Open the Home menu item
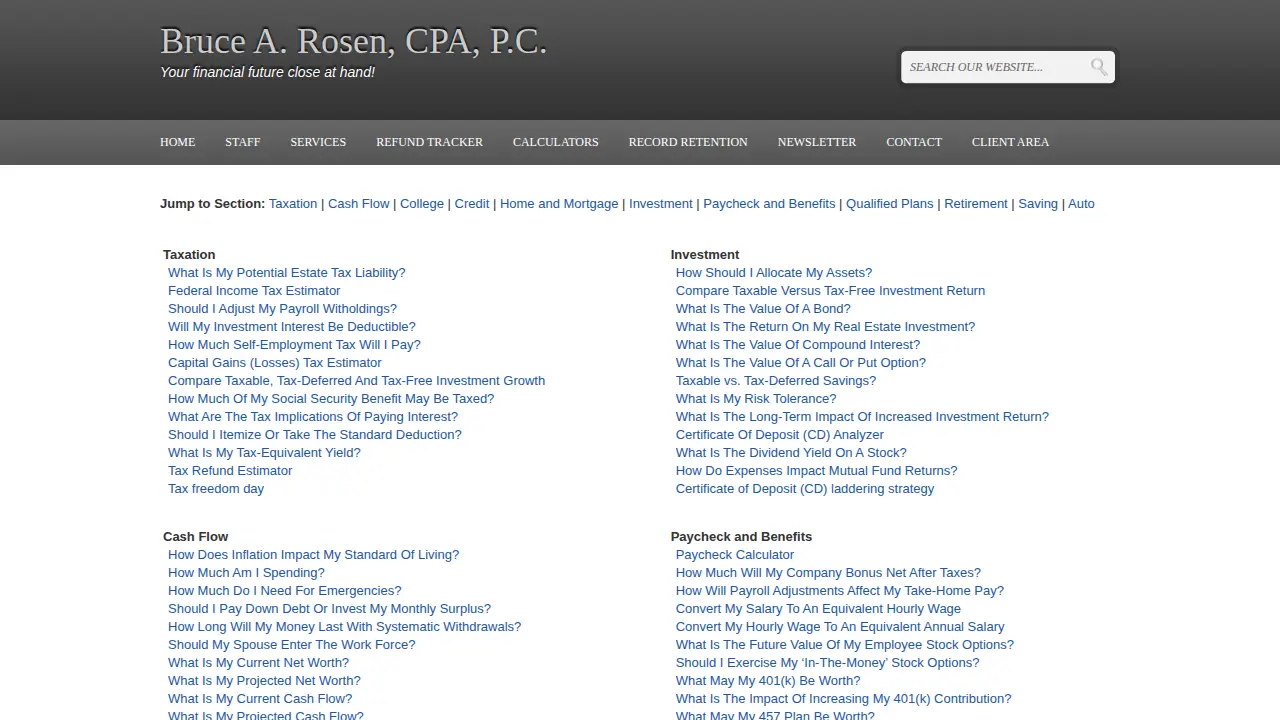 178,142
